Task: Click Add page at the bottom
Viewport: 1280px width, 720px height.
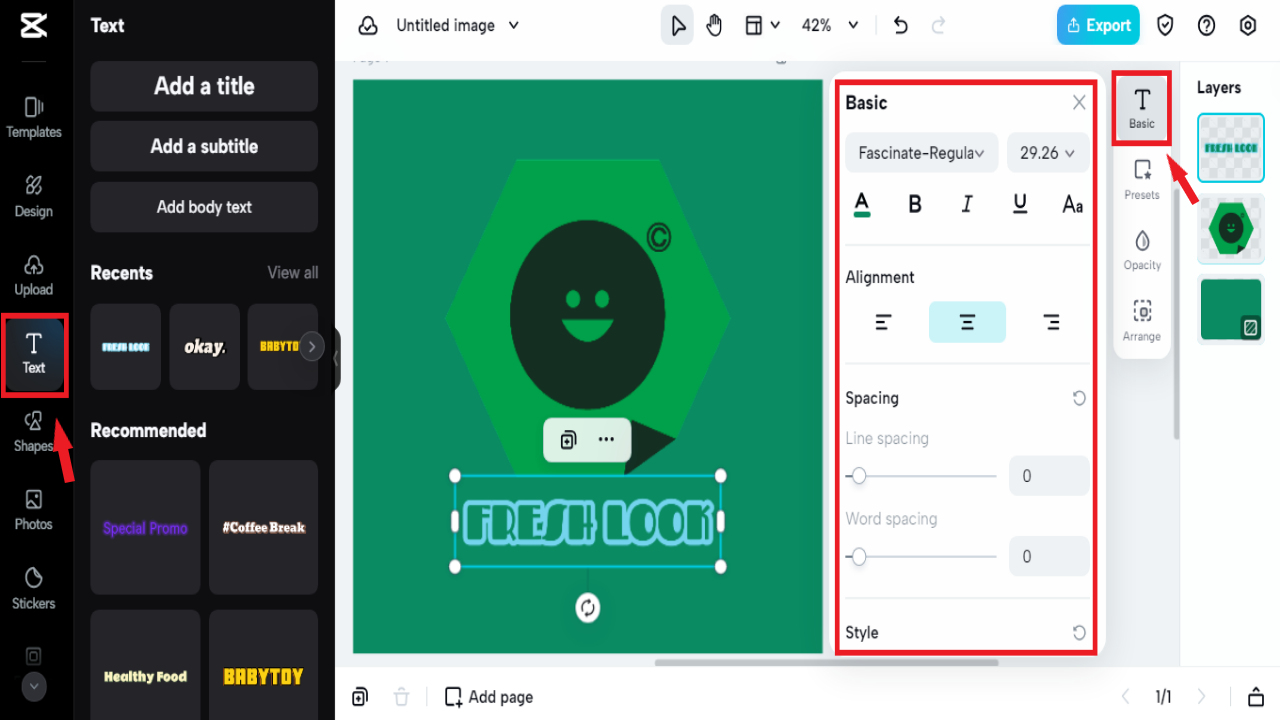Action: pyautogui.click(x=488, y=696)
